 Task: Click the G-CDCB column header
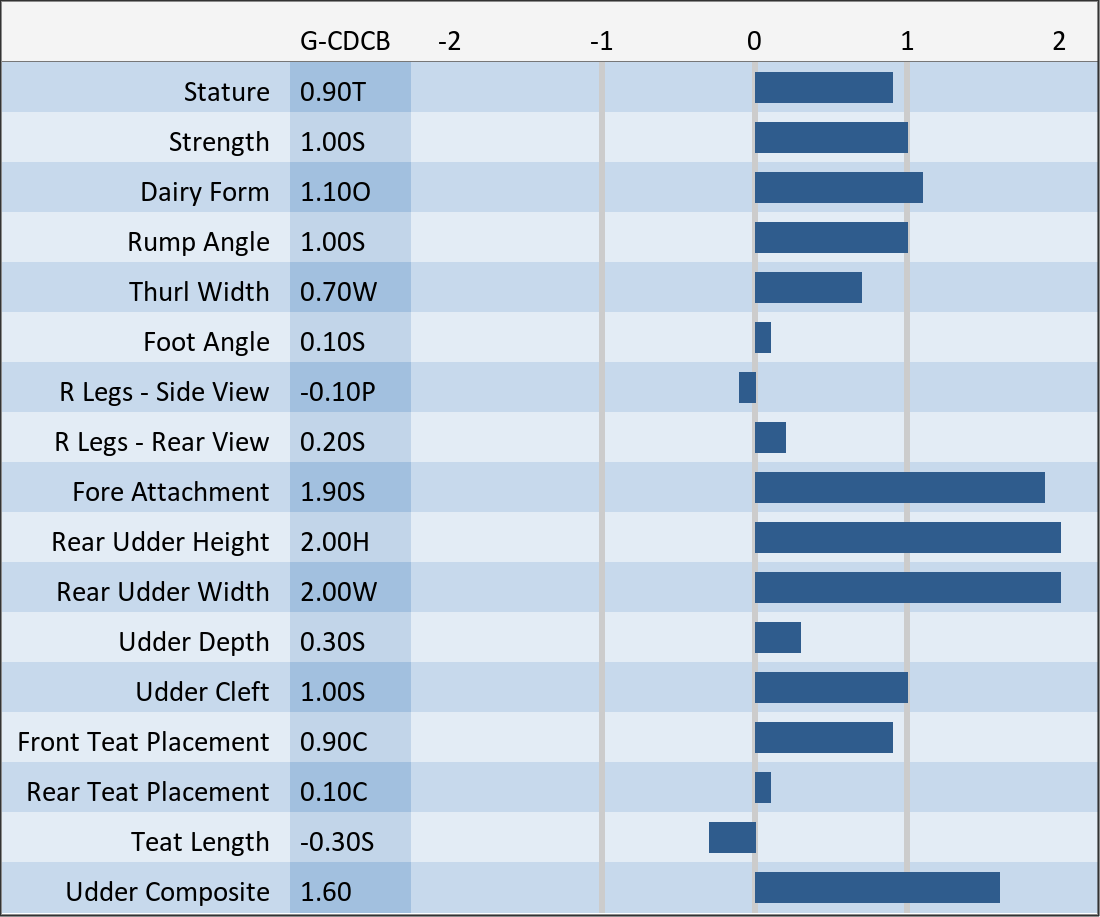click(x=345, y=41)
